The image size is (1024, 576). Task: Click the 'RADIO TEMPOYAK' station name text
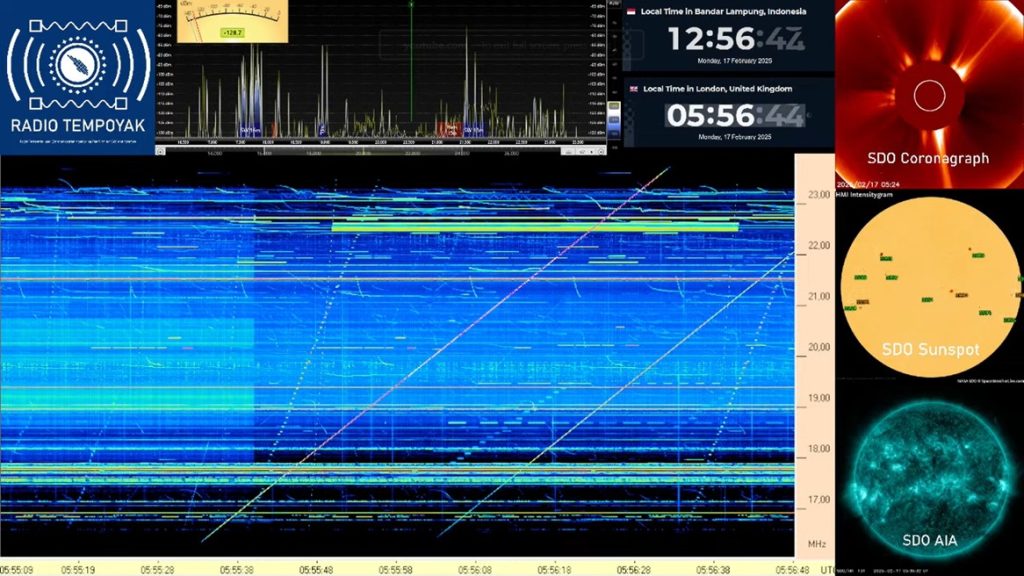pyautogui.click(x=78, y=126)
